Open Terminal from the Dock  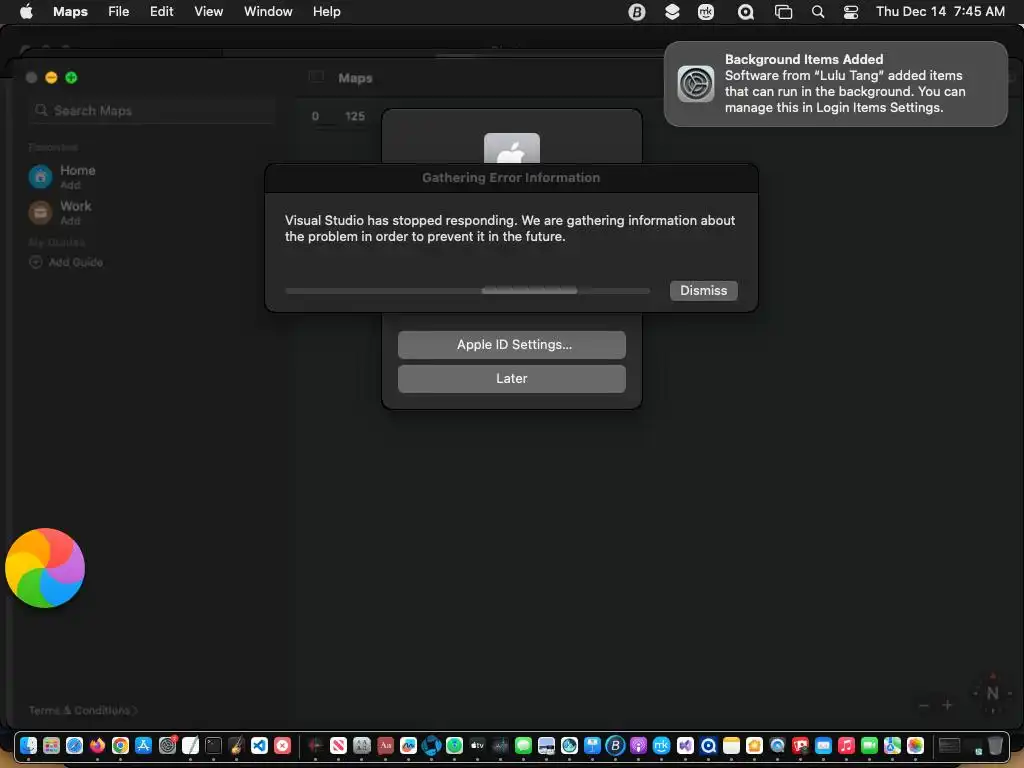point(214,745)
